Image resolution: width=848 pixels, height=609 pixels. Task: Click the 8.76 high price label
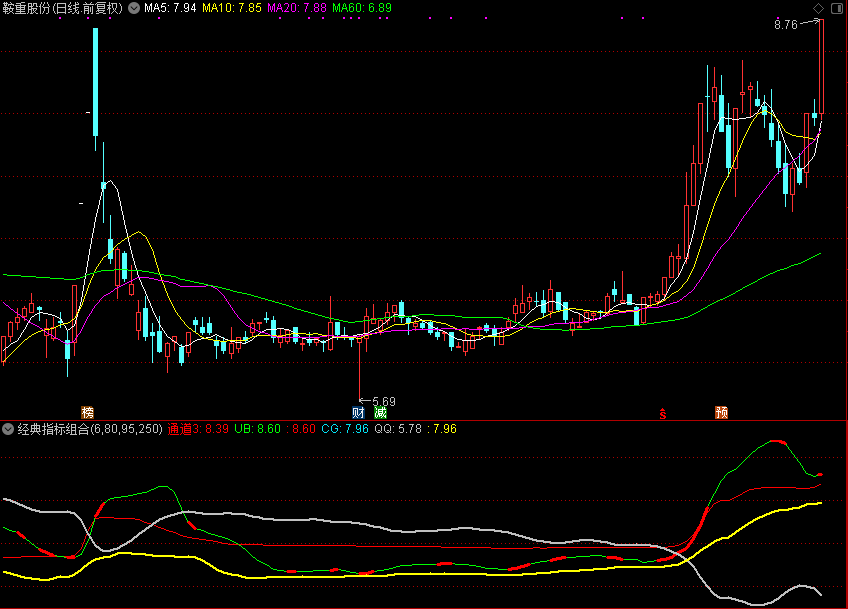(786, 24)
